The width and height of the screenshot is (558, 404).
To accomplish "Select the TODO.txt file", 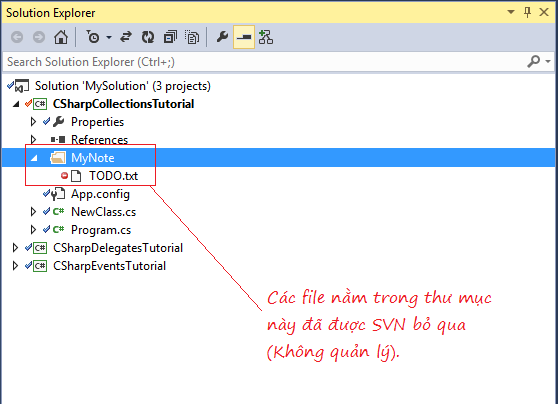I will pos(113,176).
